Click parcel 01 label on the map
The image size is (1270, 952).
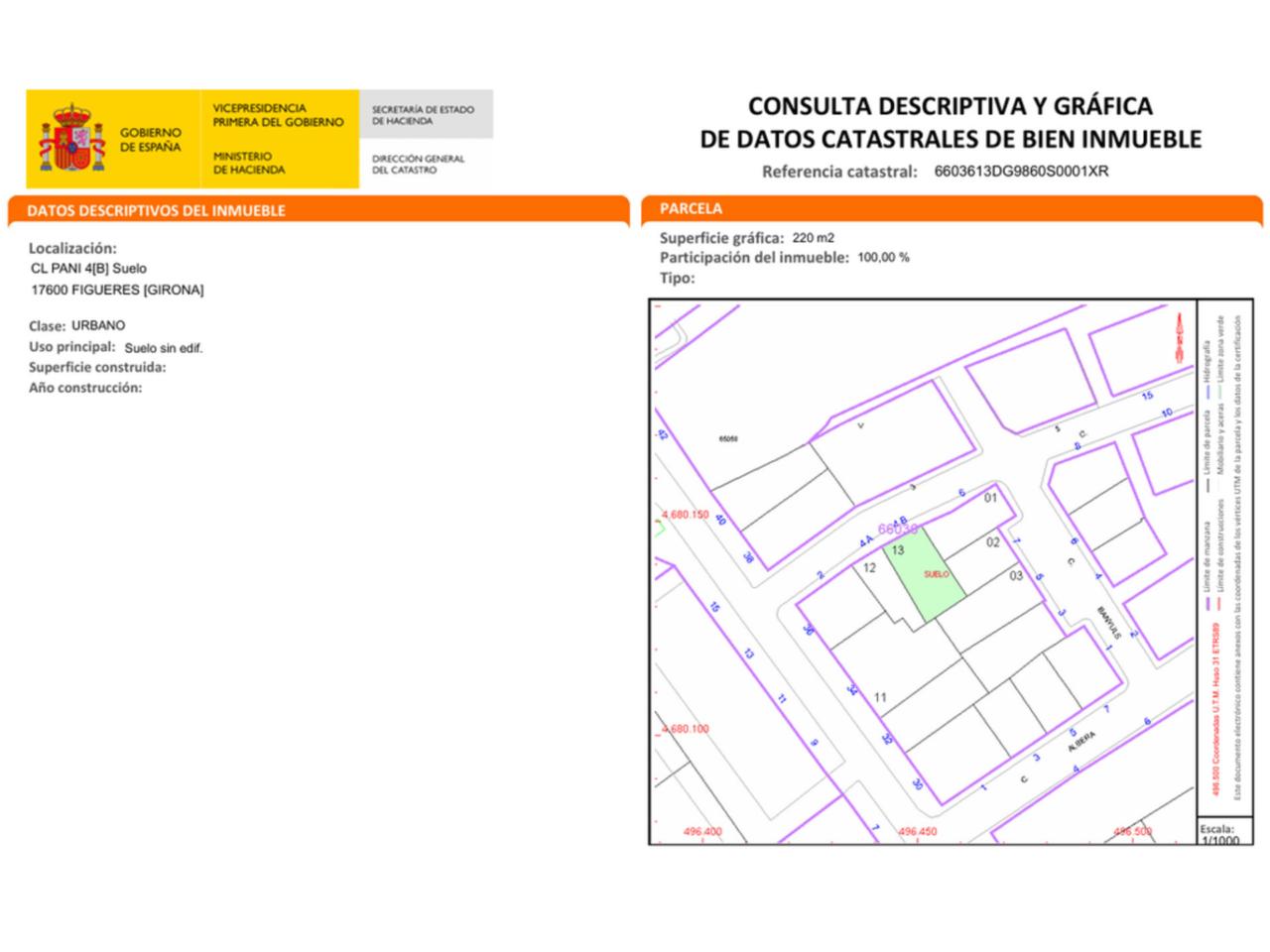click(x=990, y=498)
